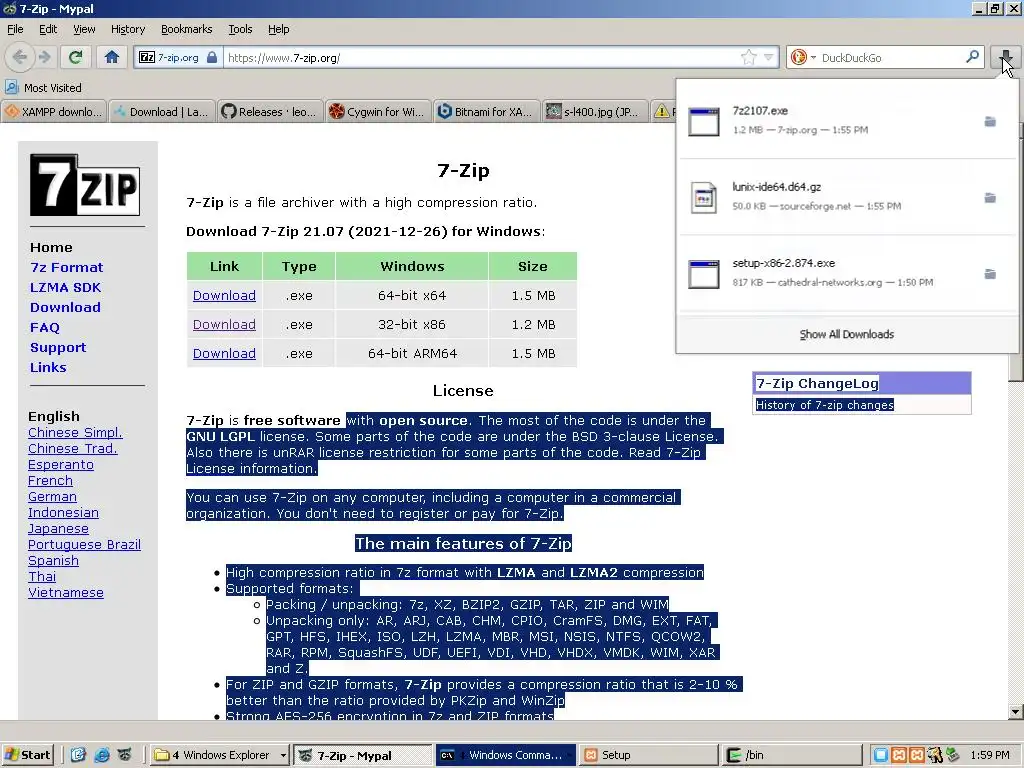This screenshot has height=768, width=1024.
Task: Bookmark this page with the star icon
Action: coord(748,57)
